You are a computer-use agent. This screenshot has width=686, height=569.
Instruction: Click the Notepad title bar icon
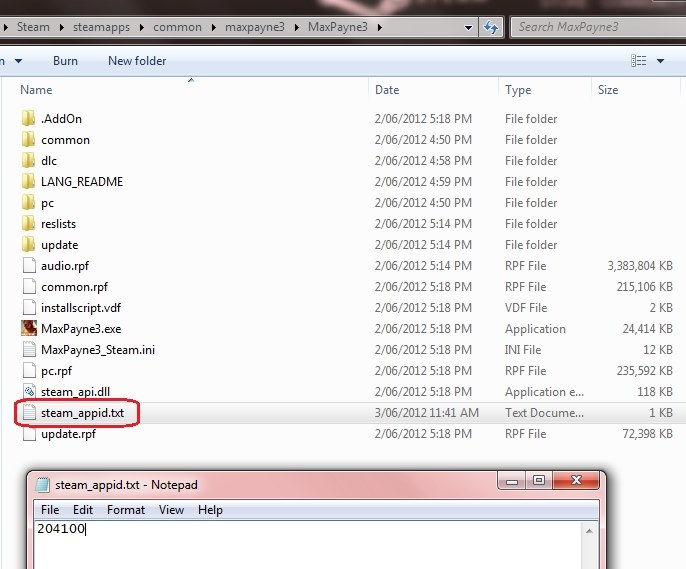(42, 485)
